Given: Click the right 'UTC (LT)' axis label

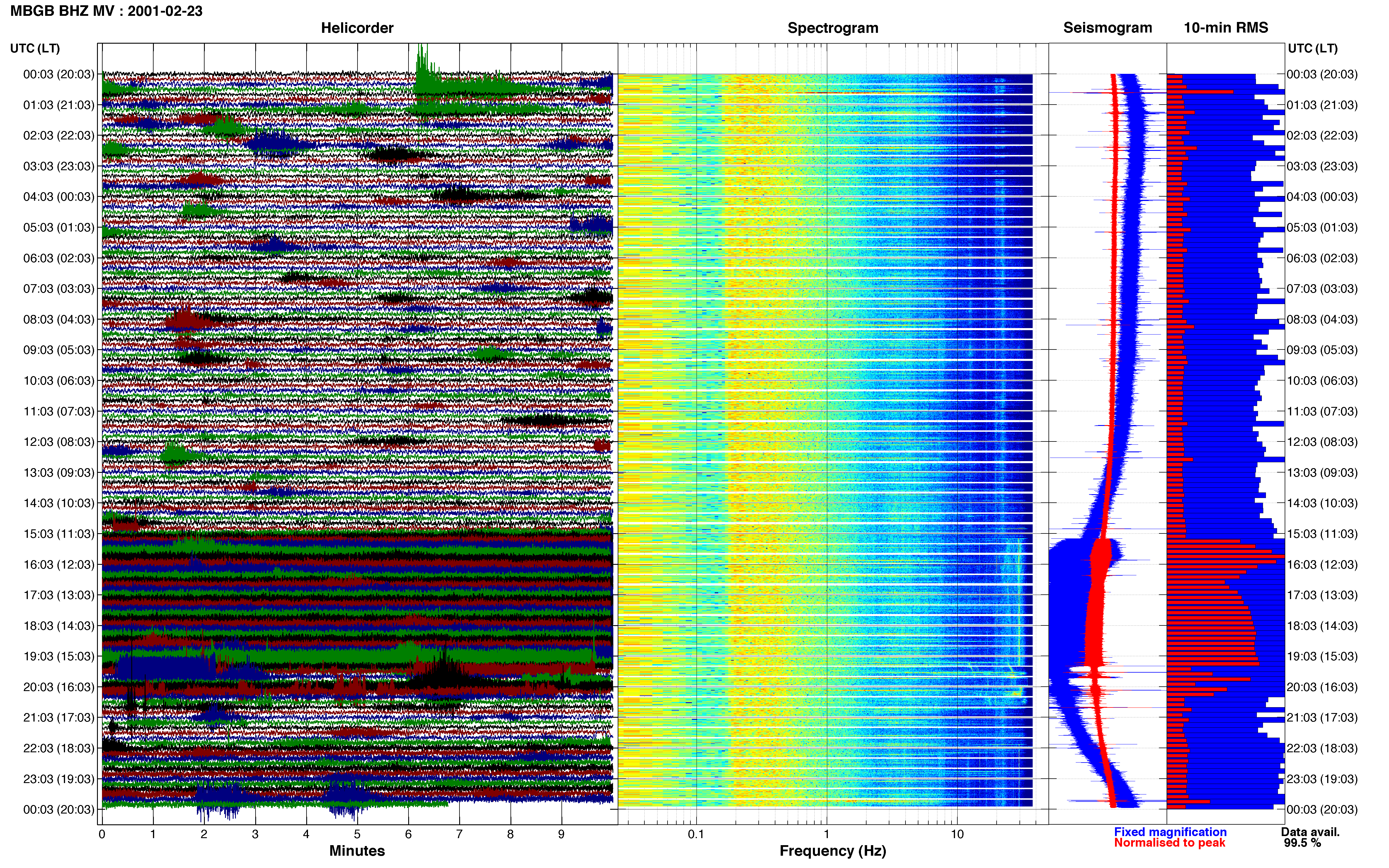Looking at the screenshot, I should (x=1312, y=48).
